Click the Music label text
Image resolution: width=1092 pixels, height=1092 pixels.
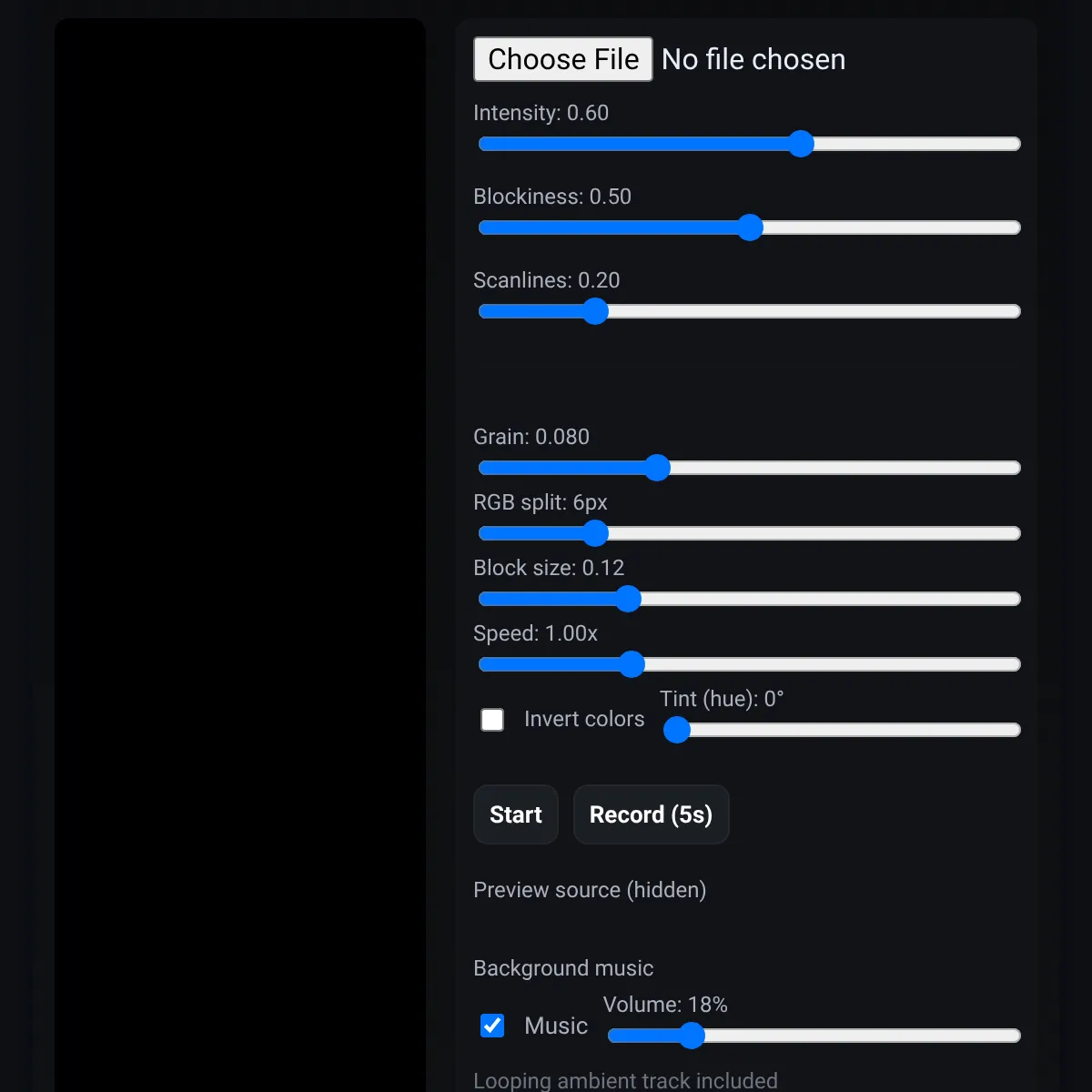(x=556, y=1026)
